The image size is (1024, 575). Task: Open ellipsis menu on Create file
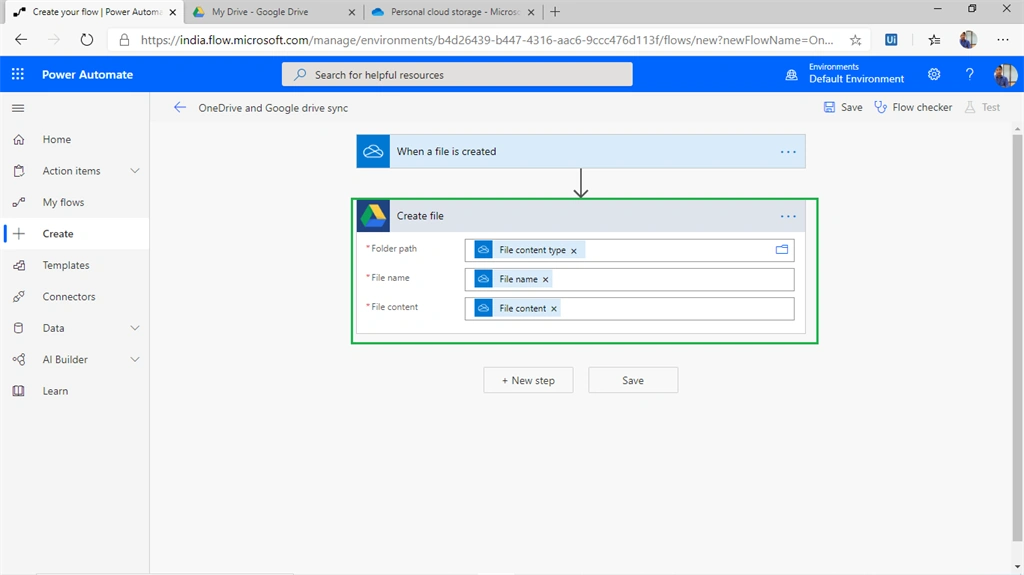788,216
